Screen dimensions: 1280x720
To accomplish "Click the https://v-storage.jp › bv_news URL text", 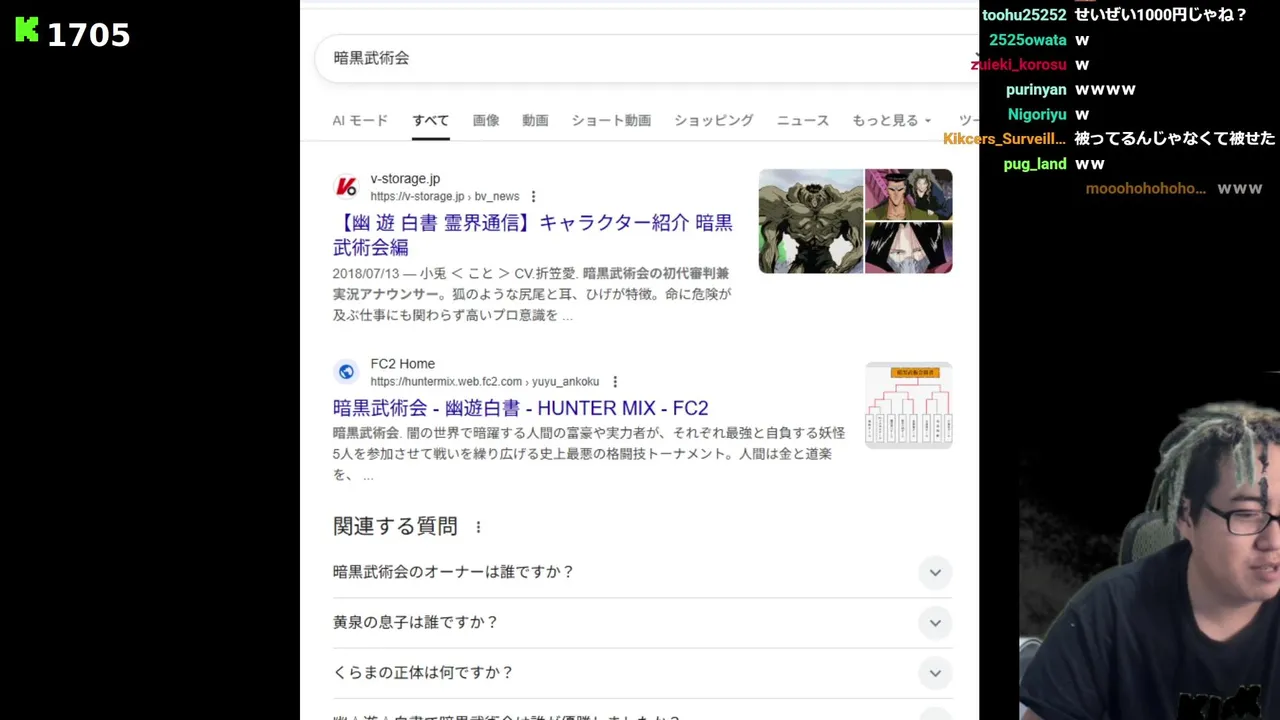I will coord(445,197).
